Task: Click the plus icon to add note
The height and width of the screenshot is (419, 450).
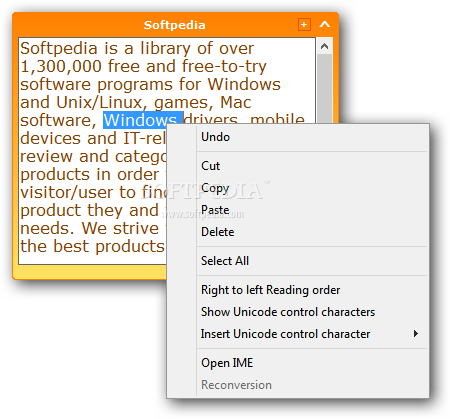Action: tap(304, 25)
